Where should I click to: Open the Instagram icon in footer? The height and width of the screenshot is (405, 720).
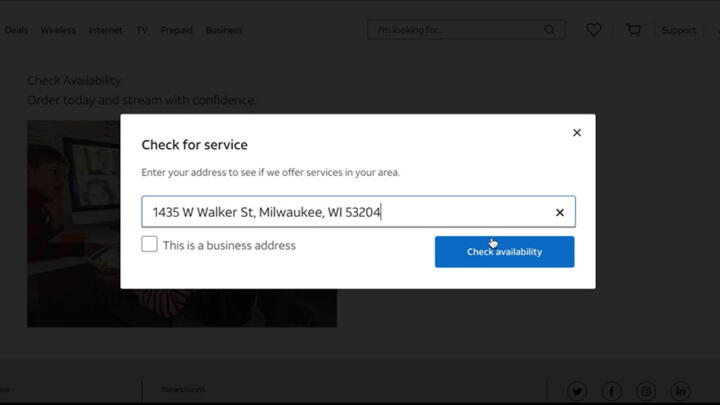pyautogui.click(x=646, y=391)
